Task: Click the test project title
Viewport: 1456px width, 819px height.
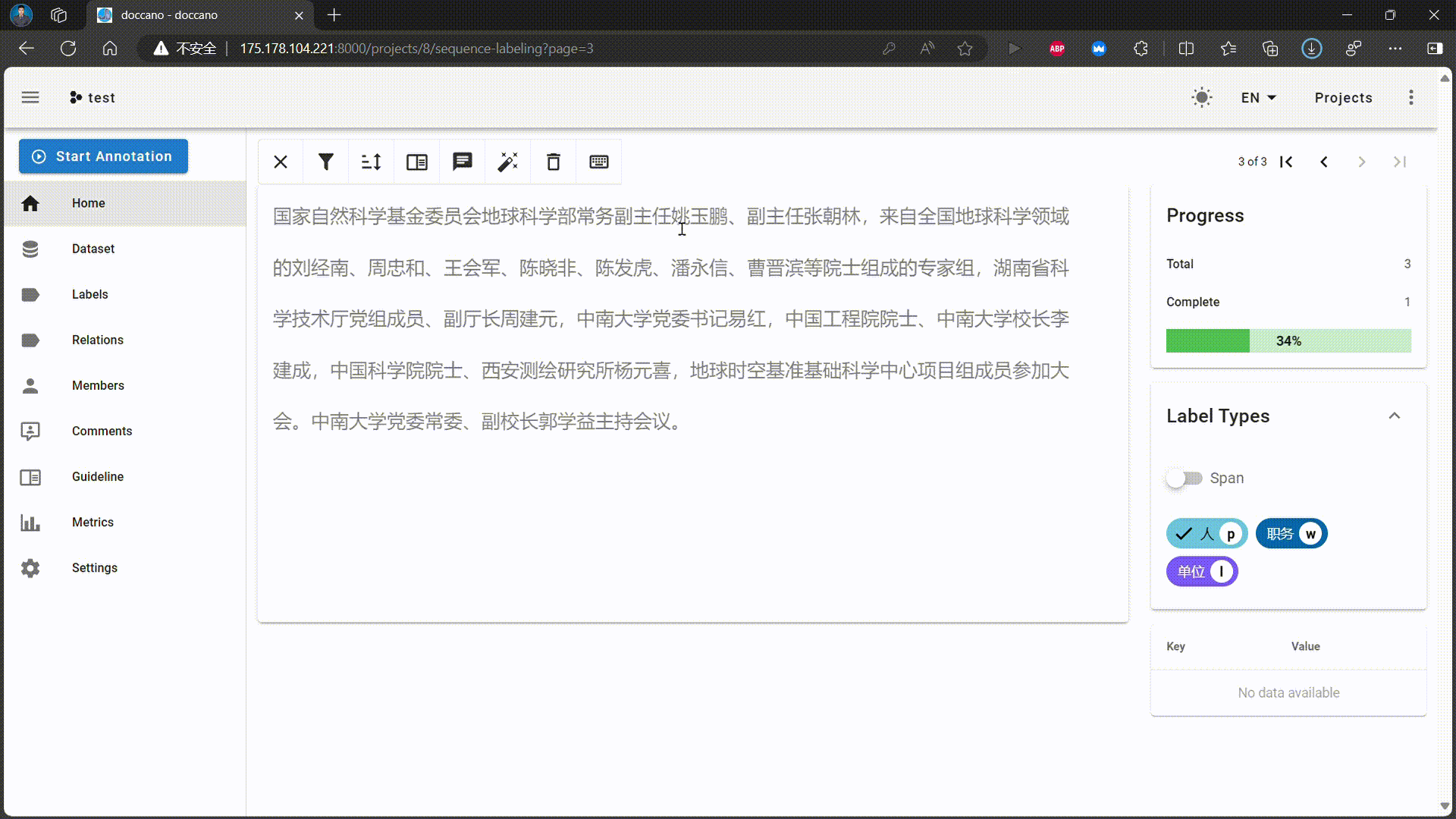Action: click(x=102, y=98)
